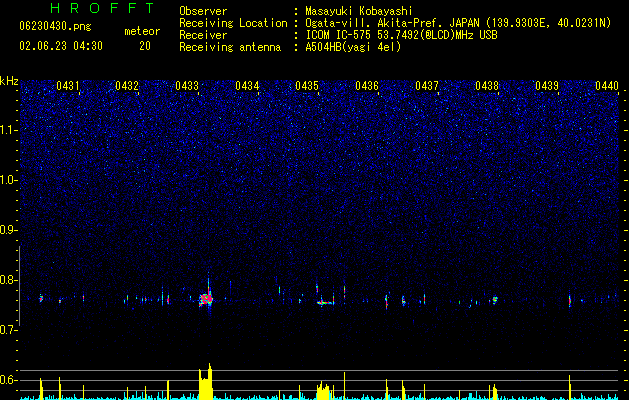Click the 0438 time marker

(x=487, y=85)
